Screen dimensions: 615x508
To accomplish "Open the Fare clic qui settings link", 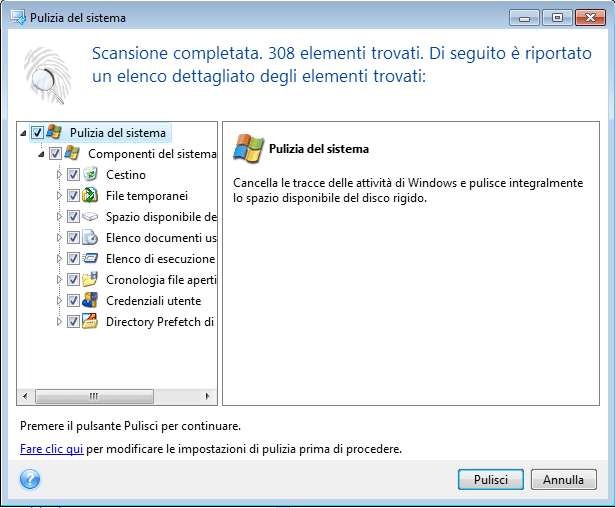I will [51, 449].
